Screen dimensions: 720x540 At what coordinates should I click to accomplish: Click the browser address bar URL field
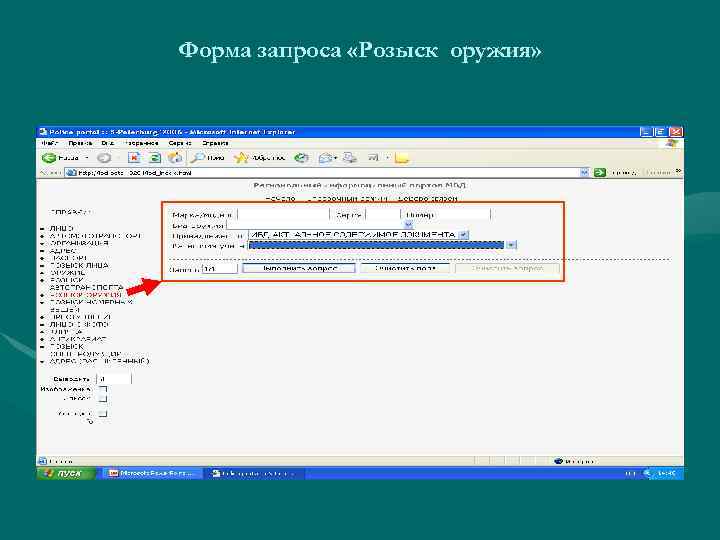(x=327, y=173)
